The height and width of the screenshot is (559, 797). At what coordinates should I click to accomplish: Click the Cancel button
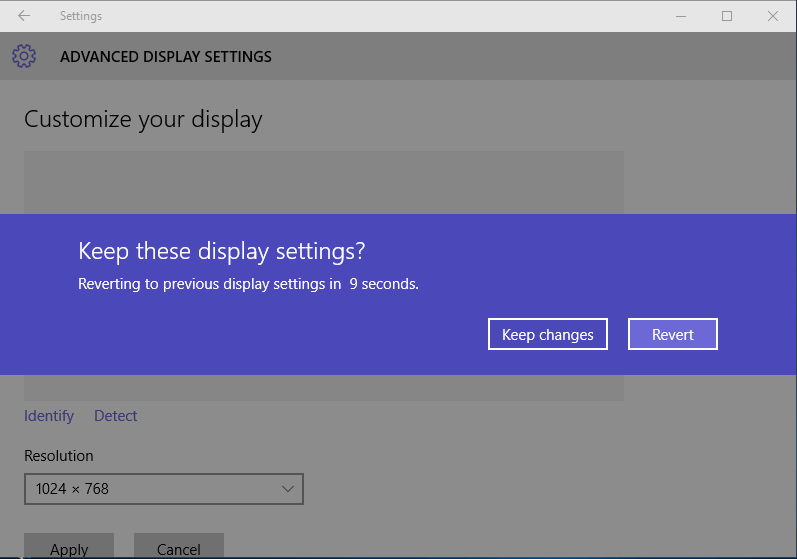(178, 546)
